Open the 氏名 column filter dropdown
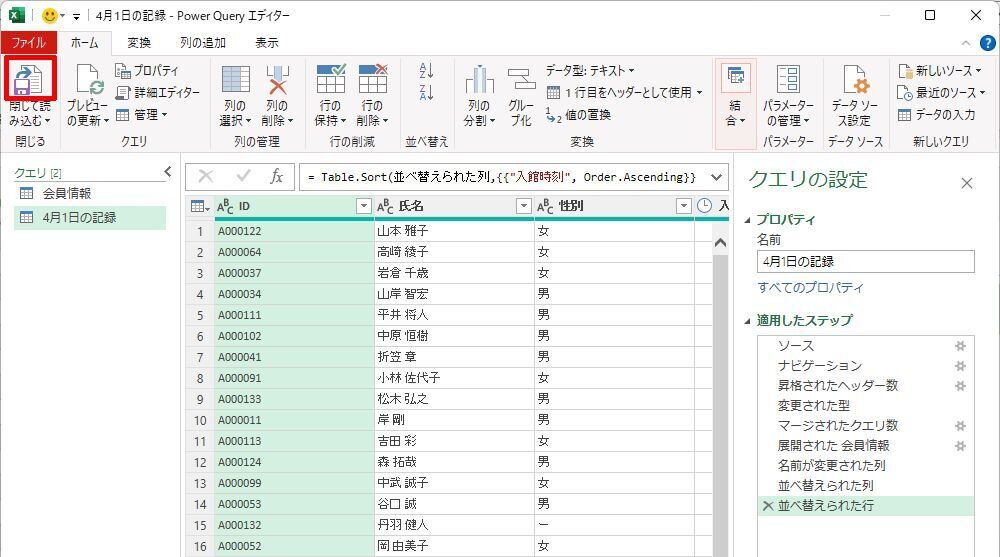This screenshot has height=557, width=1000. [524, 206]
